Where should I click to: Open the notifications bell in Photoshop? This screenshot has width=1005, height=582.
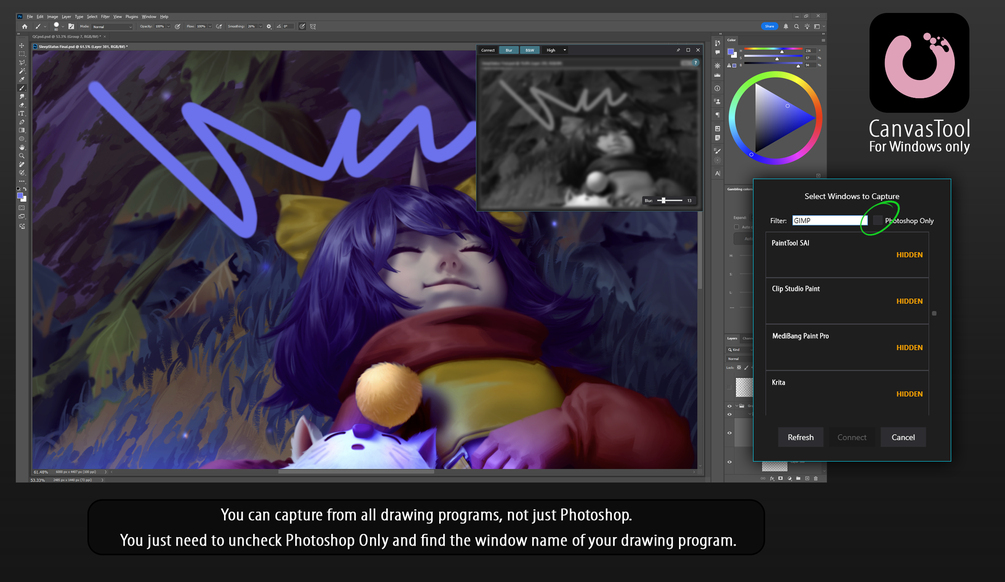pos(786,26)
